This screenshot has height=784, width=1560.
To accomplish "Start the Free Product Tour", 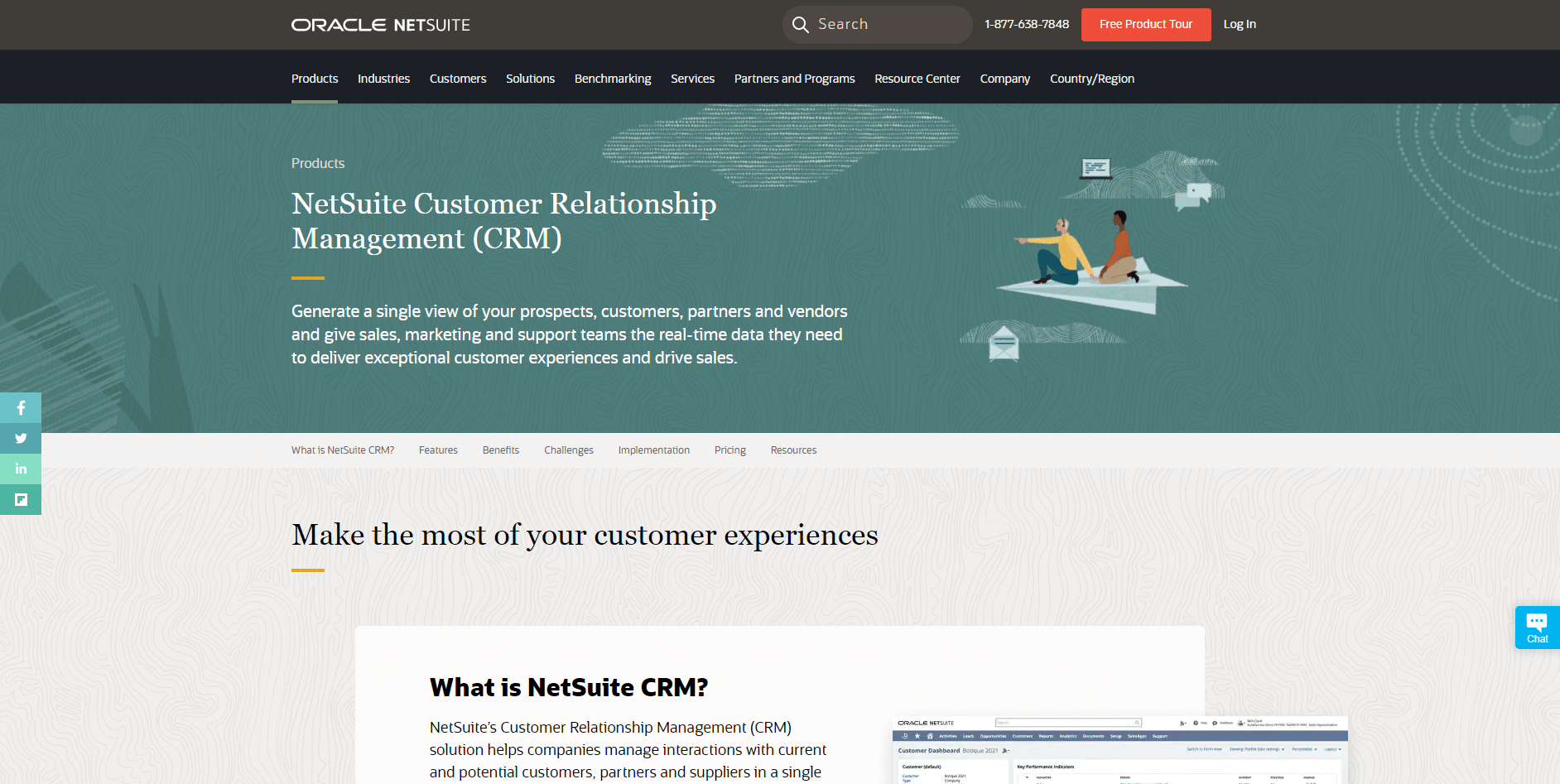I will click(1145, 24).
